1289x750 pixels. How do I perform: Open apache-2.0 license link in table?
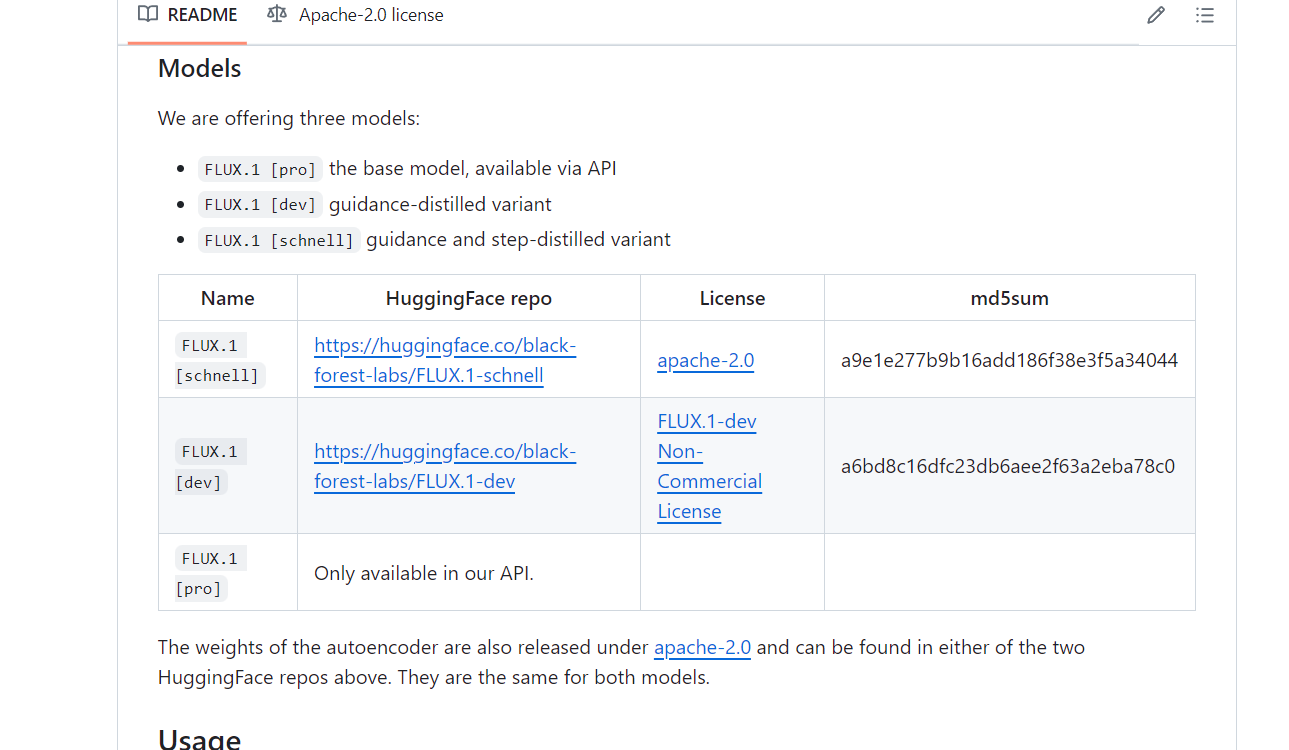(x=706, y=360)
